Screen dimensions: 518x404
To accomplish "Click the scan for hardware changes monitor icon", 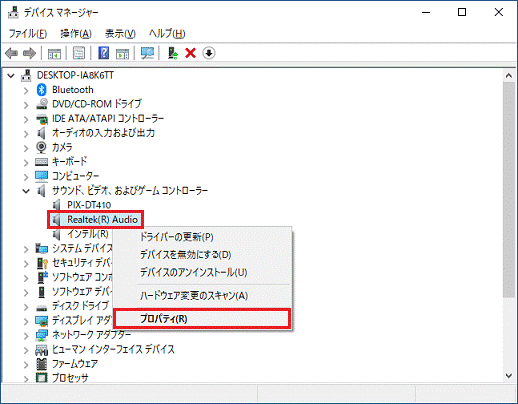I will 147,53.
